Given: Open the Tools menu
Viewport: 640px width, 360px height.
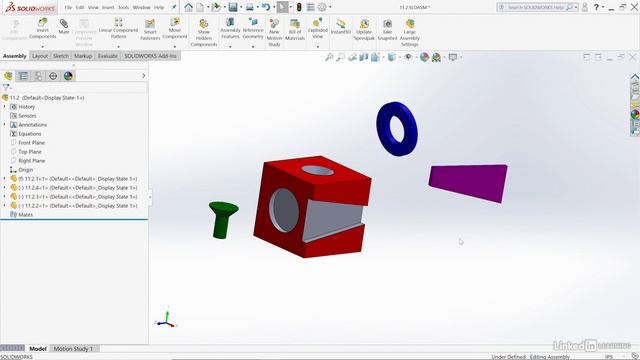Looking at the screenshot, I should point(124,7).
